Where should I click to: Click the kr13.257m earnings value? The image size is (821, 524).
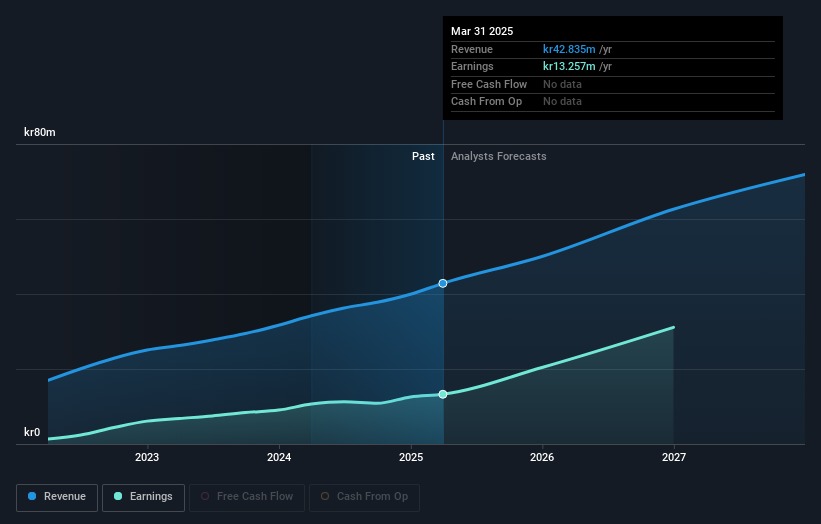pyautogui.click(x=569, y=66)
